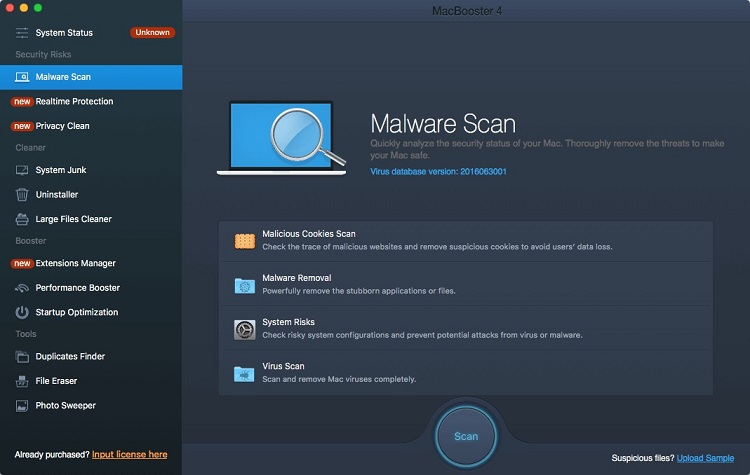The width and height of the screenshot is (750, 475).
Task: Click the Startup Optimization power icon
Action: tap(22, 312)
